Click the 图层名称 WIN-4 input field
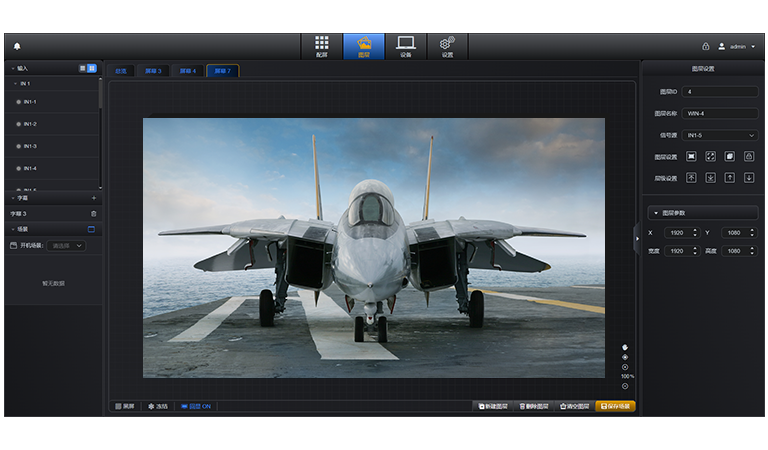Image resolution: width=768 pixels, height=450 pixels. [x=720, y=113]
